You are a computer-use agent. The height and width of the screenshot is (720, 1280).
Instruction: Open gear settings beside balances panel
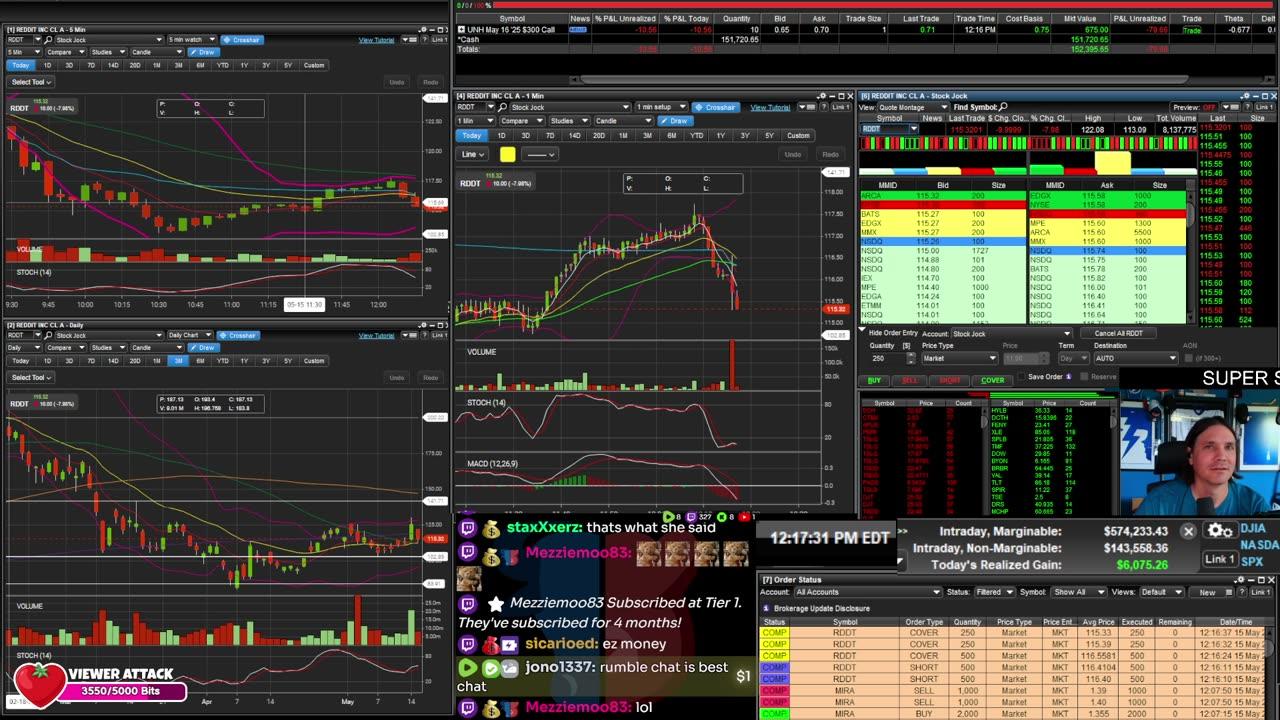1219,531
